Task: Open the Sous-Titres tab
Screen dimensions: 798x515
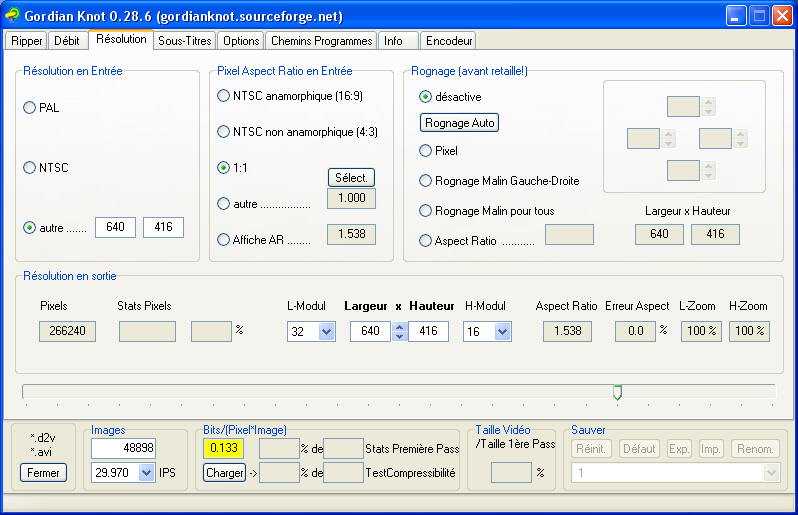Action: pyautogui.click(x=184, y=41)
